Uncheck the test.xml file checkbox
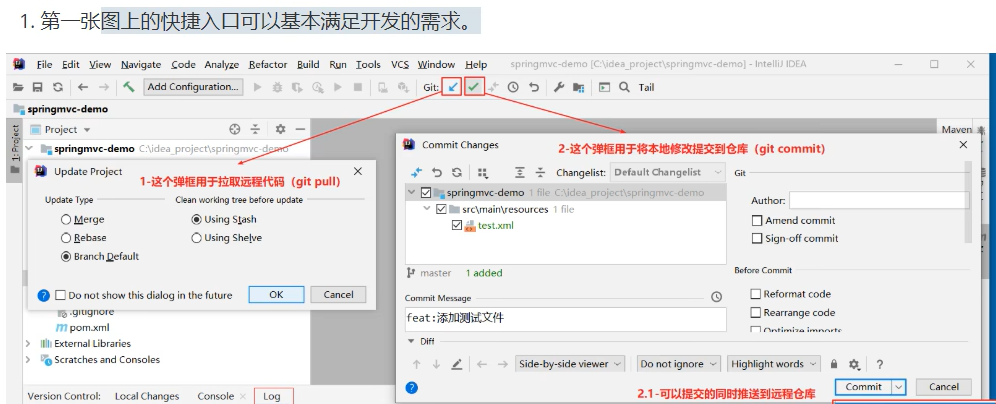Image resolution: width=996 pixels, height=404 pixels. [x=457, y=225]
